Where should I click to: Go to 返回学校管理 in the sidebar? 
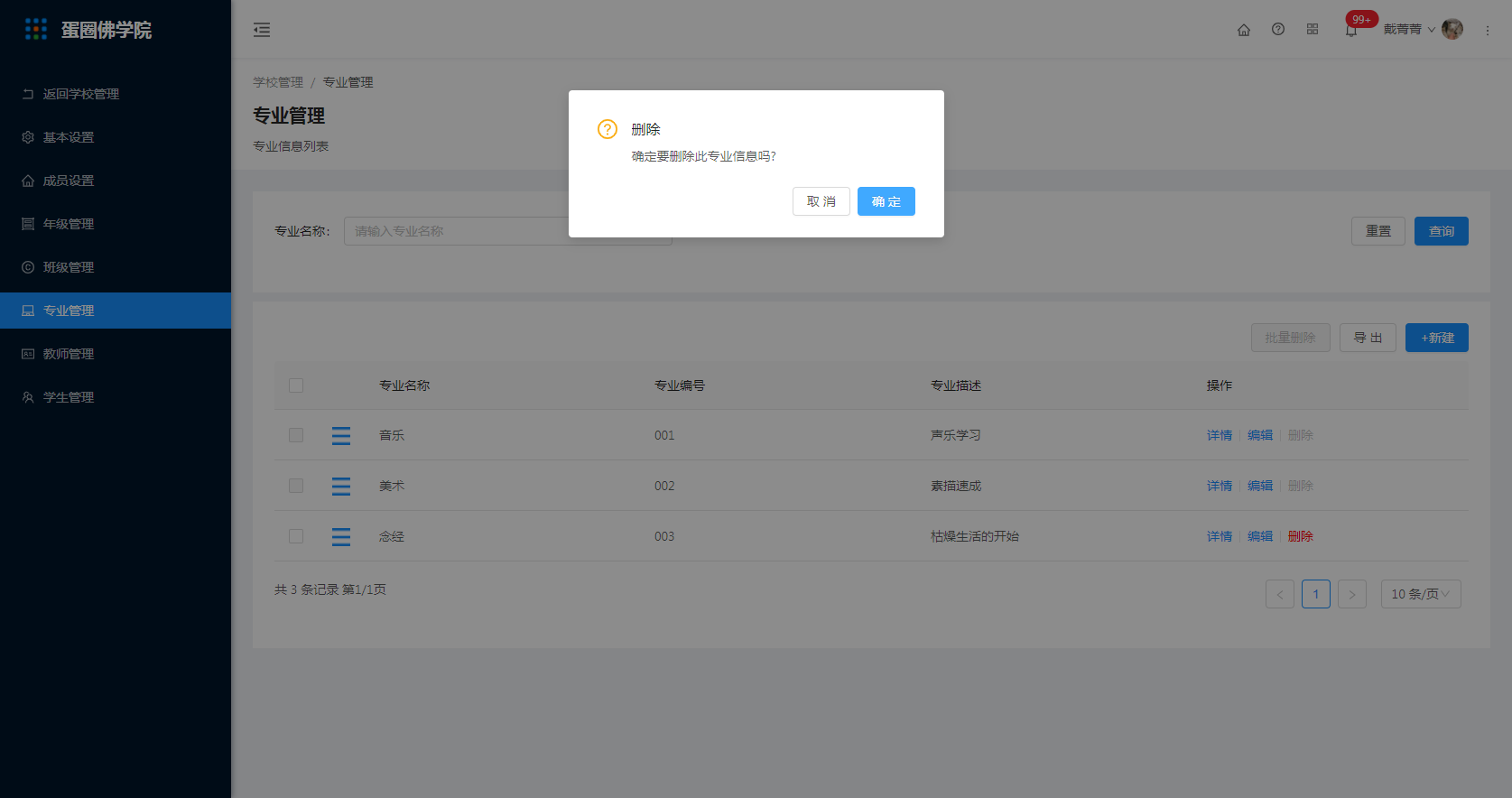(x=116, y=94)
